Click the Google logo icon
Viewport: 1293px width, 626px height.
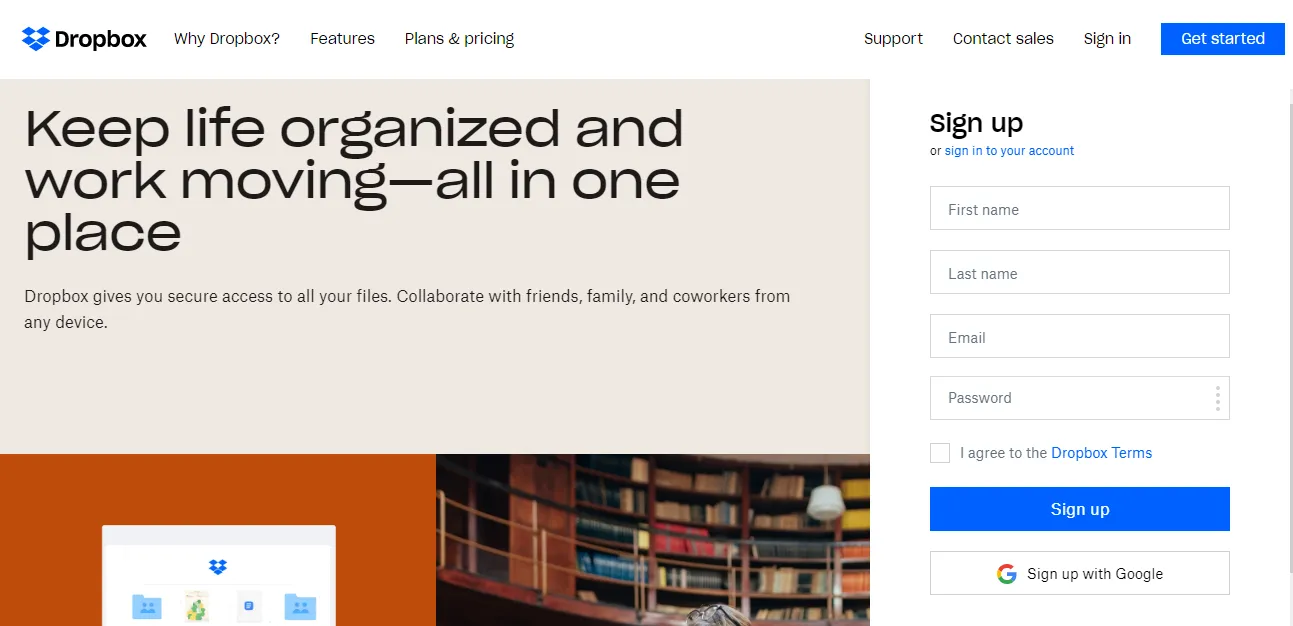1007,574
